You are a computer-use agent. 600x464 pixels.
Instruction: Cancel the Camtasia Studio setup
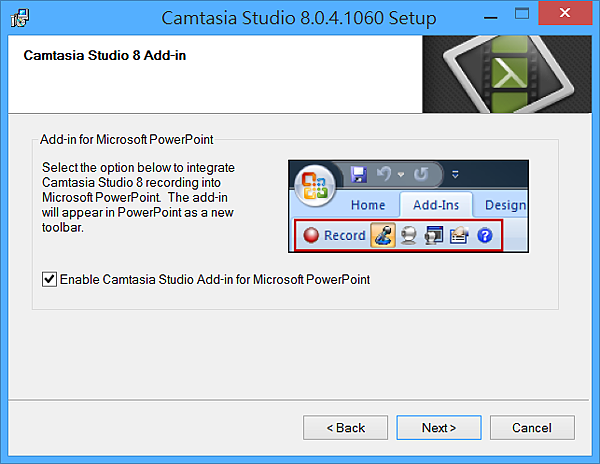pyautogui.click(x=532, y=428)
